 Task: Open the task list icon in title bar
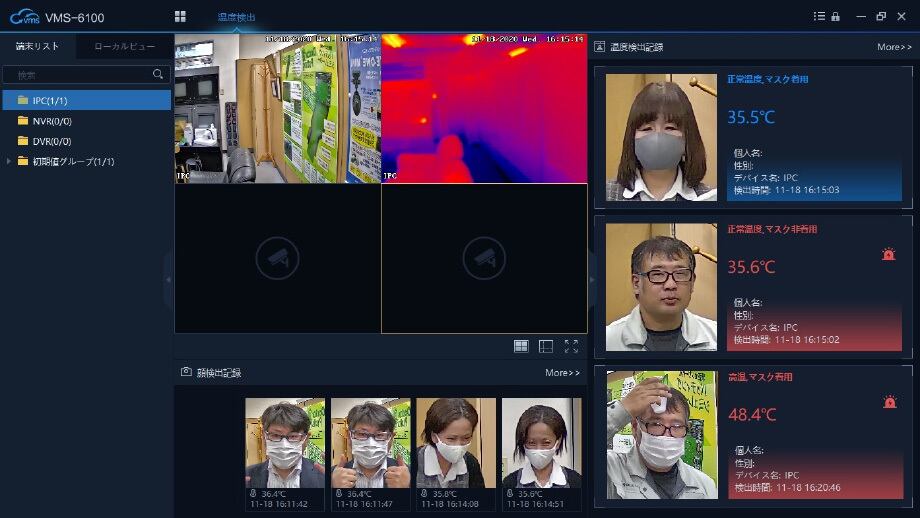pyautogui.click(x=820, y=17)
